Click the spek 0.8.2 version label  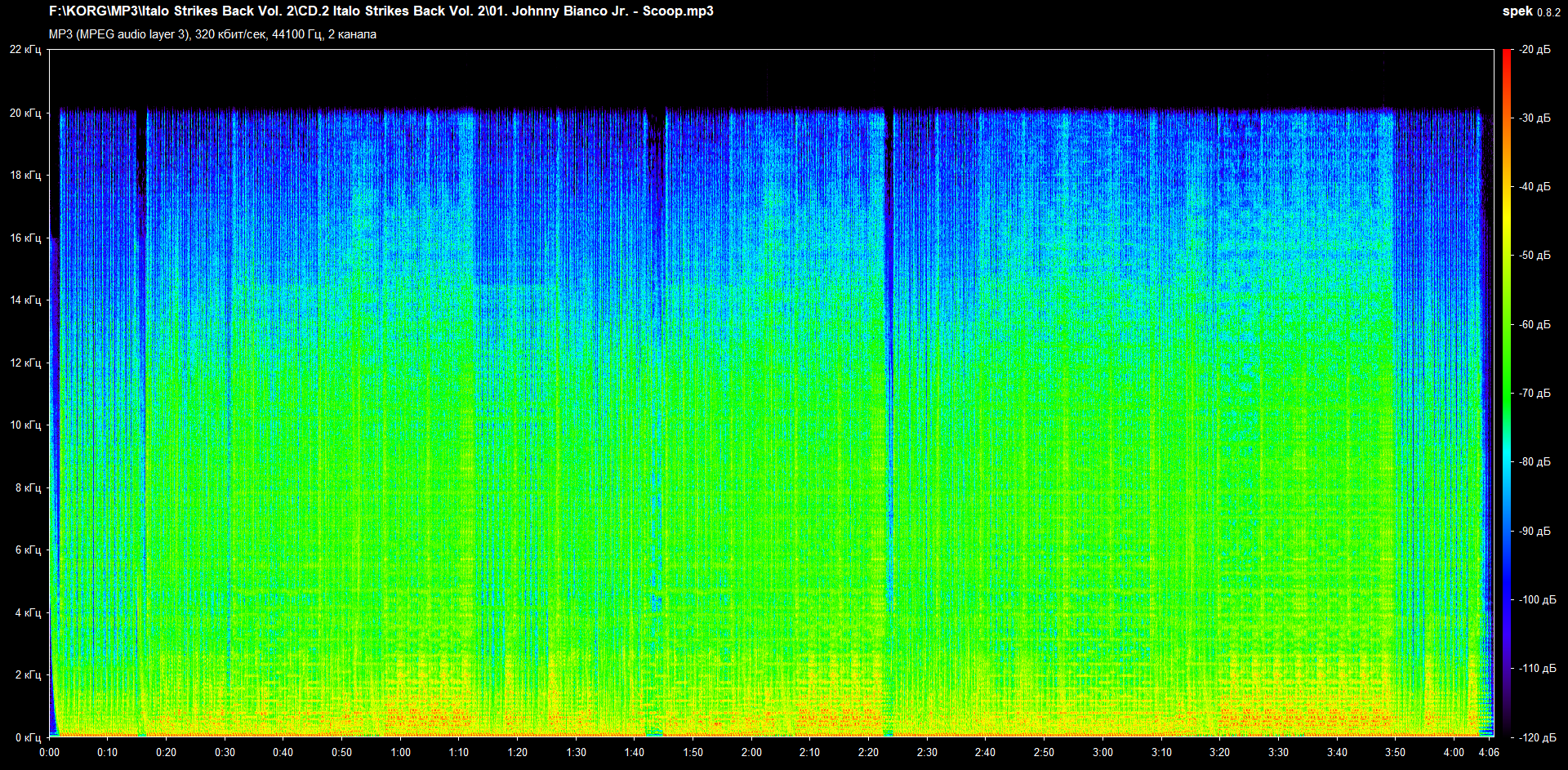coord(1530,11)
